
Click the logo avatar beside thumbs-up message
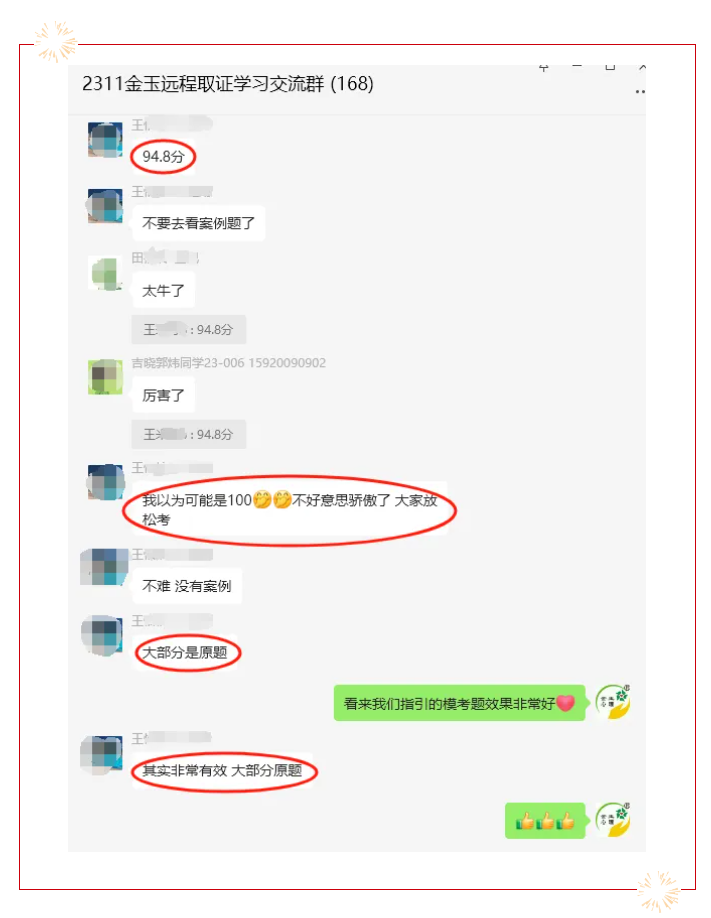click(613, 820)
